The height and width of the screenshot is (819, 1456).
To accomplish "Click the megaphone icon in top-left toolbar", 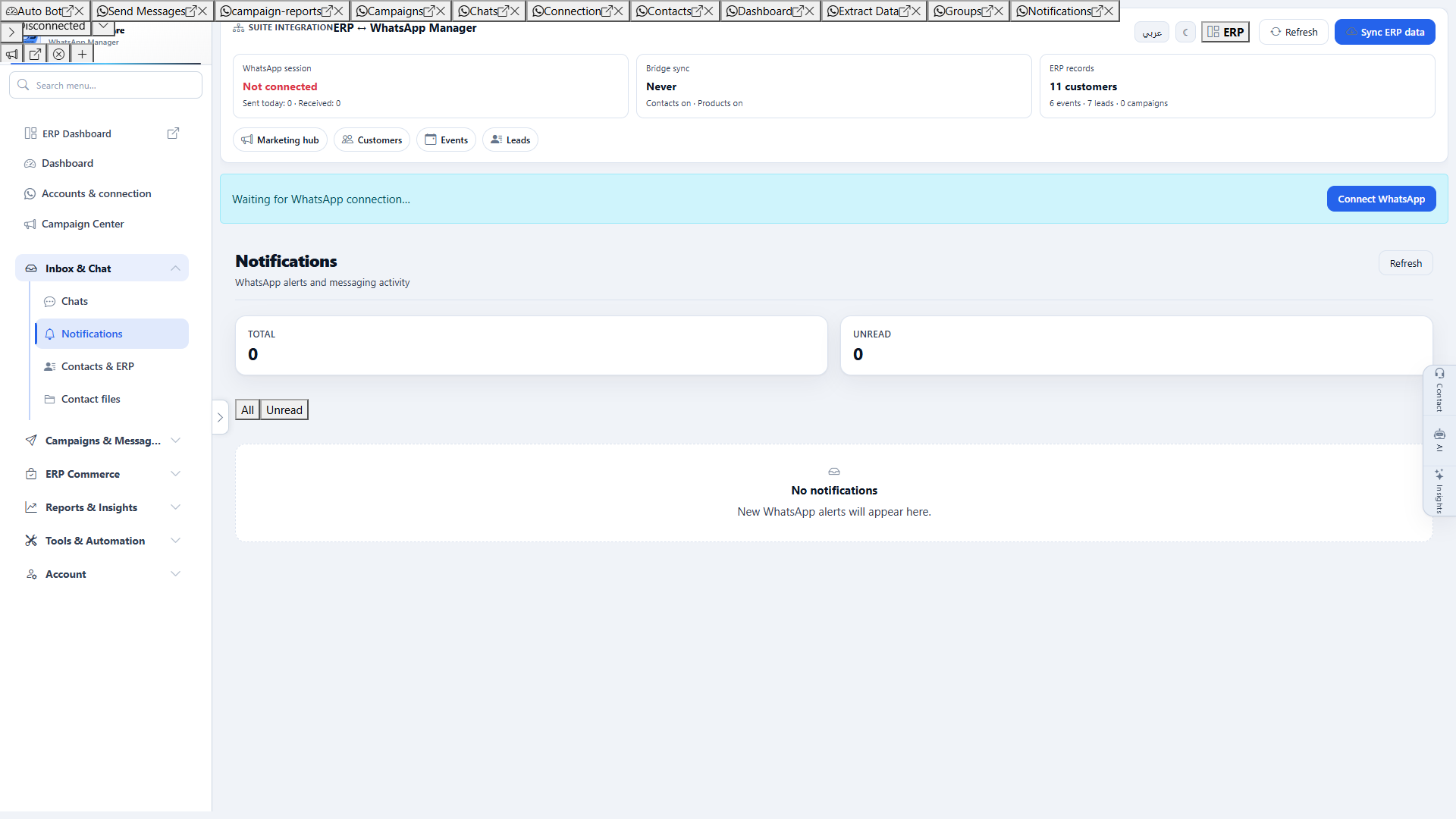I will (11, 54).
